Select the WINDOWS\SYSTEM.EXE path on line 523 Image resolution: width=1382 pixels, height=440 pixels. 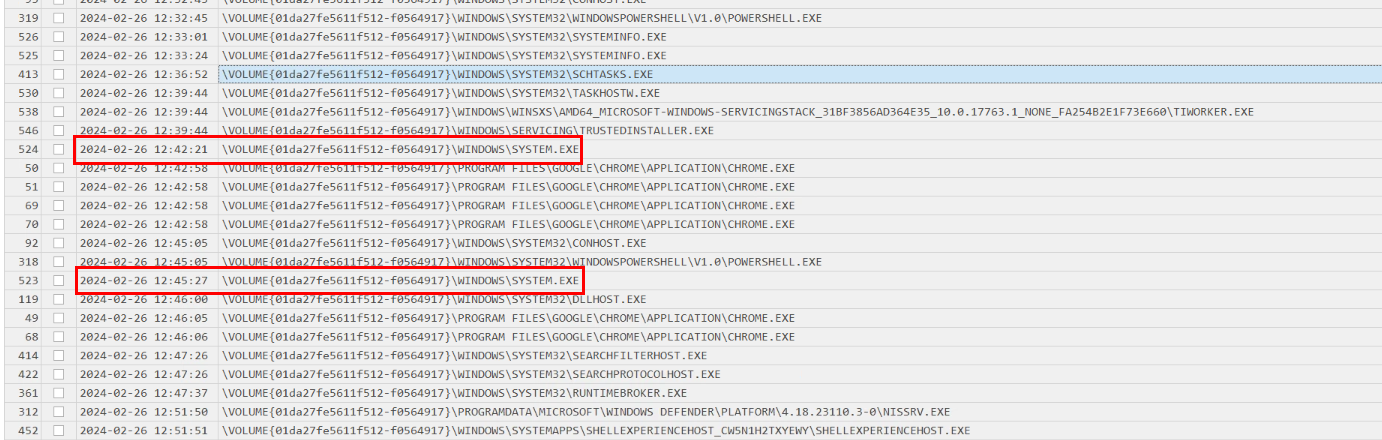[400, 280]
